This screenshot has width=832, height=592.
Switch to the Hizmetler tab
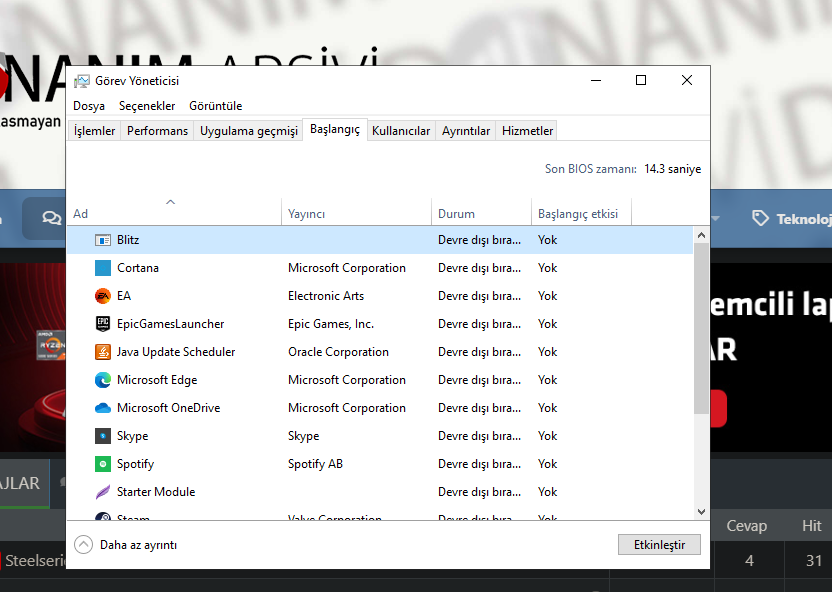(527, 130)
